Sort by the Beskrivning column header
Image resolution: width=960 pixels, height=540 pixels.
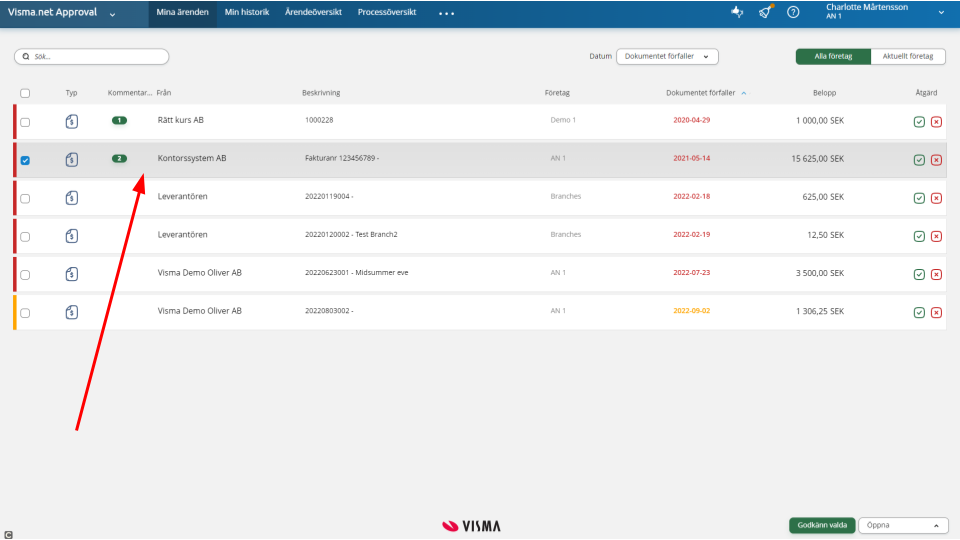coord(321,93)
